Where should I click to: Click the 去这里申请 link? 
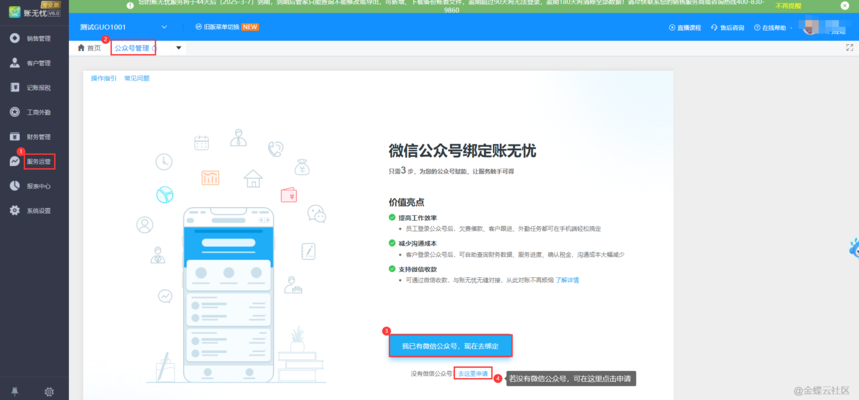pos(473,373)
